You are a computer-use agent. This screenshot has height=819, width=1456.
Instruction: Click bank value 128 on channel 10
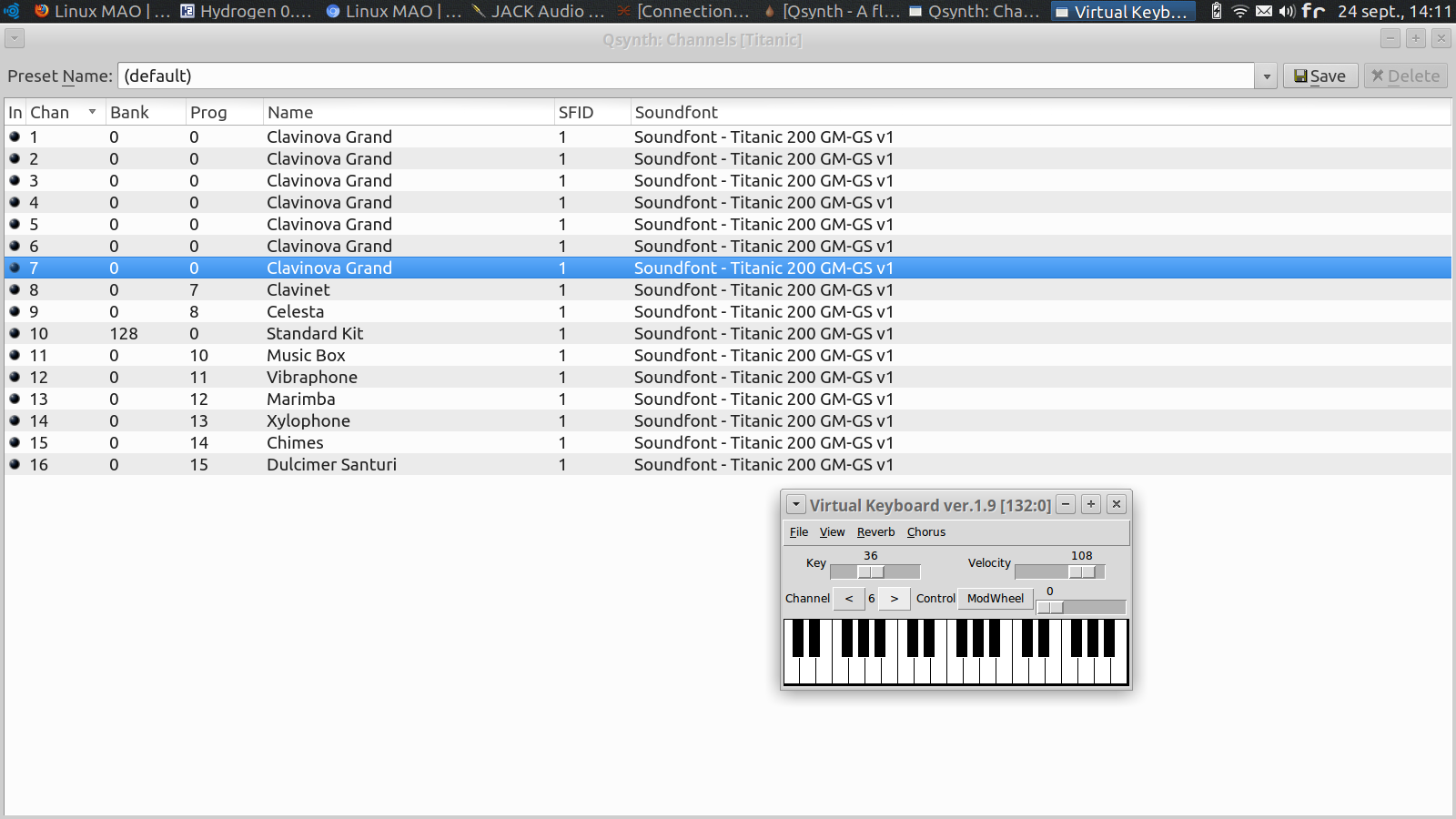point(124,333)
